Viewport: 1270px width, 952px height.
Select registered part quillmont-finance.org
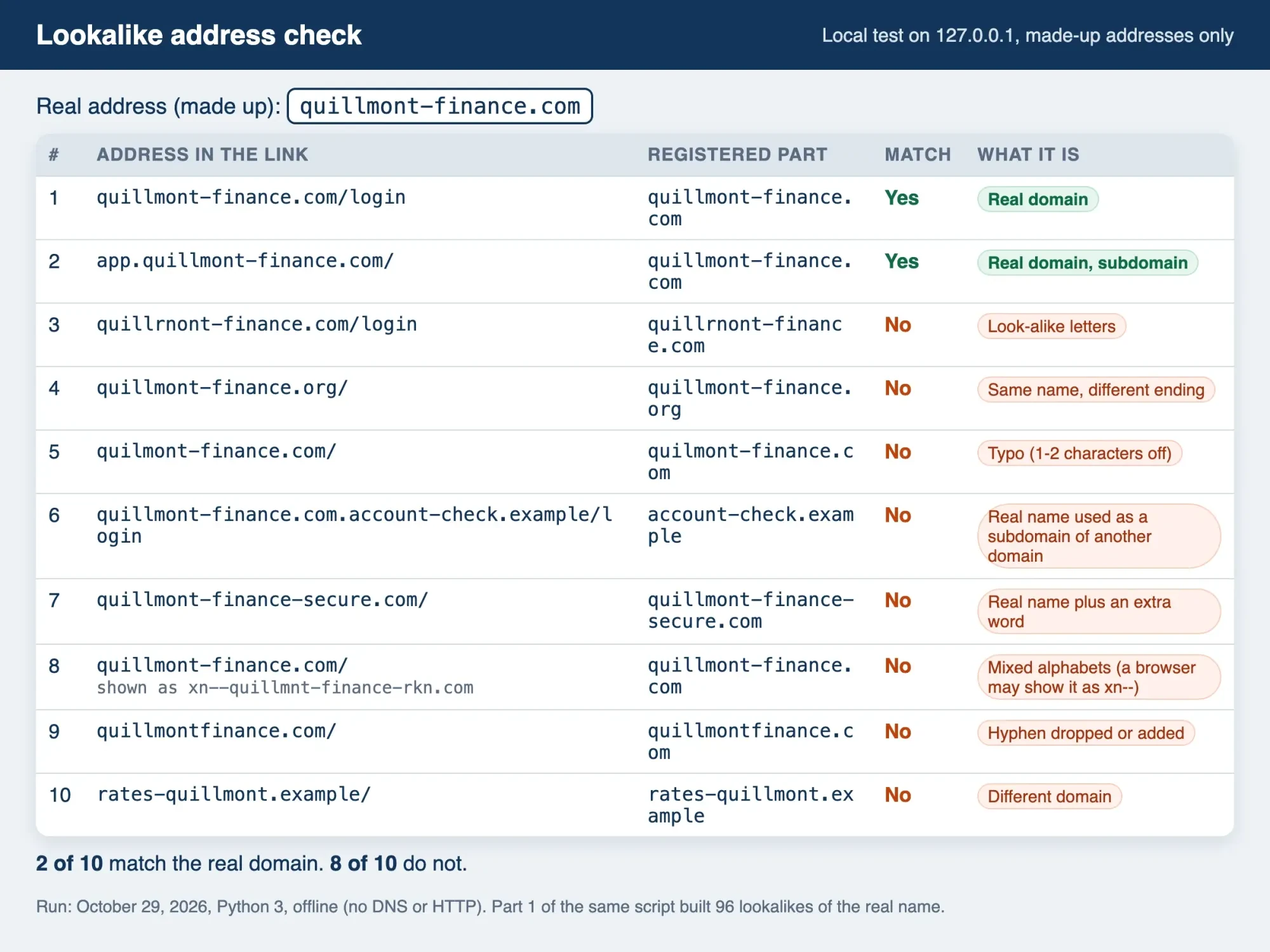pyautogui.click(x=749, y=399)
